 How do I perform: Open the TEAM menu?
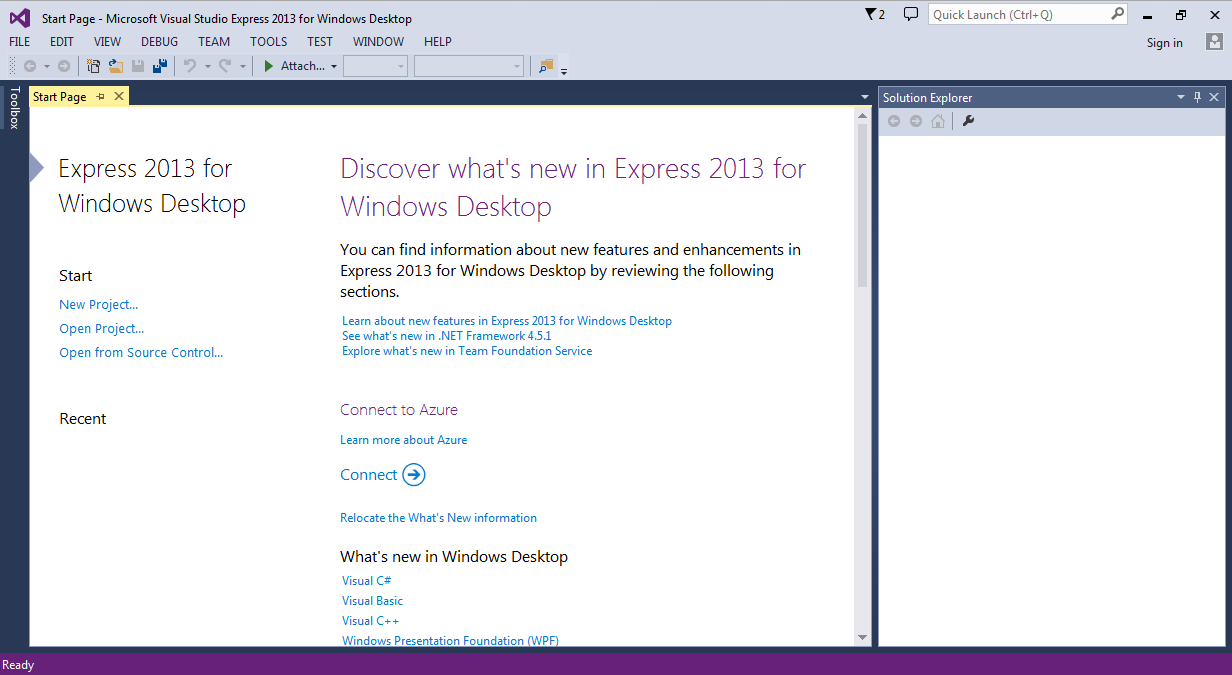coord(214,42)
